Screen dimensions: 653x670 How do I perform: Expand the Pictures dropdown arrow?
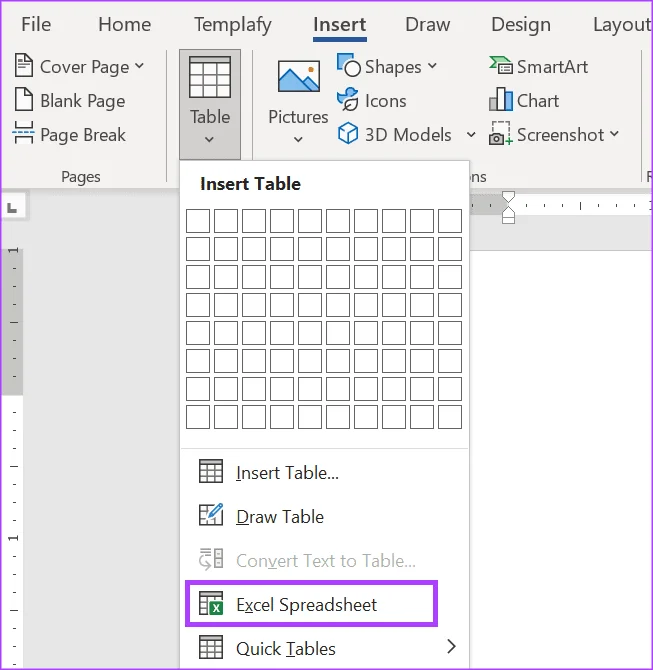click(x=298, y=139)
